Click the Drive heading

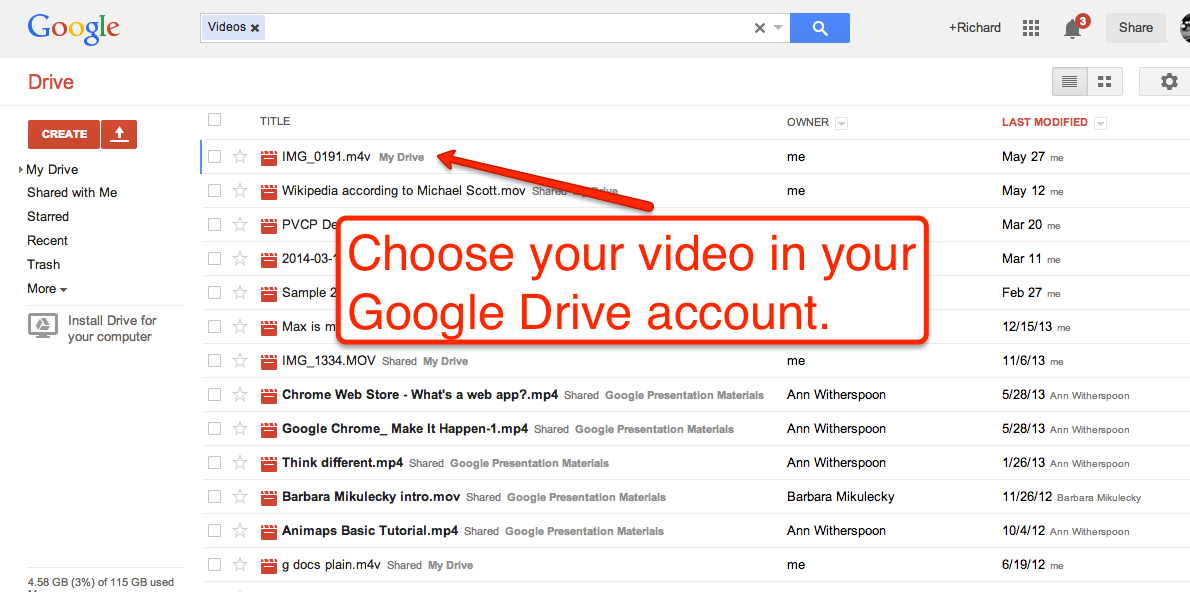(51, 82)
